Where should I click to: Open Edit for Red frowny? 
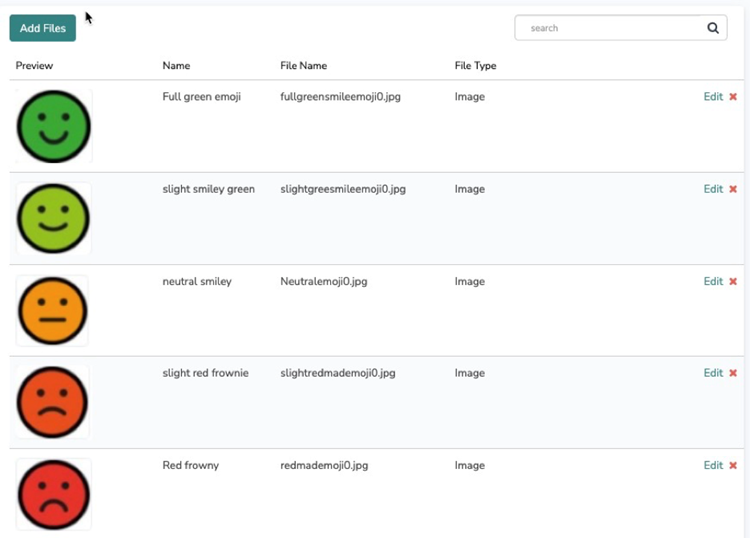712,466
